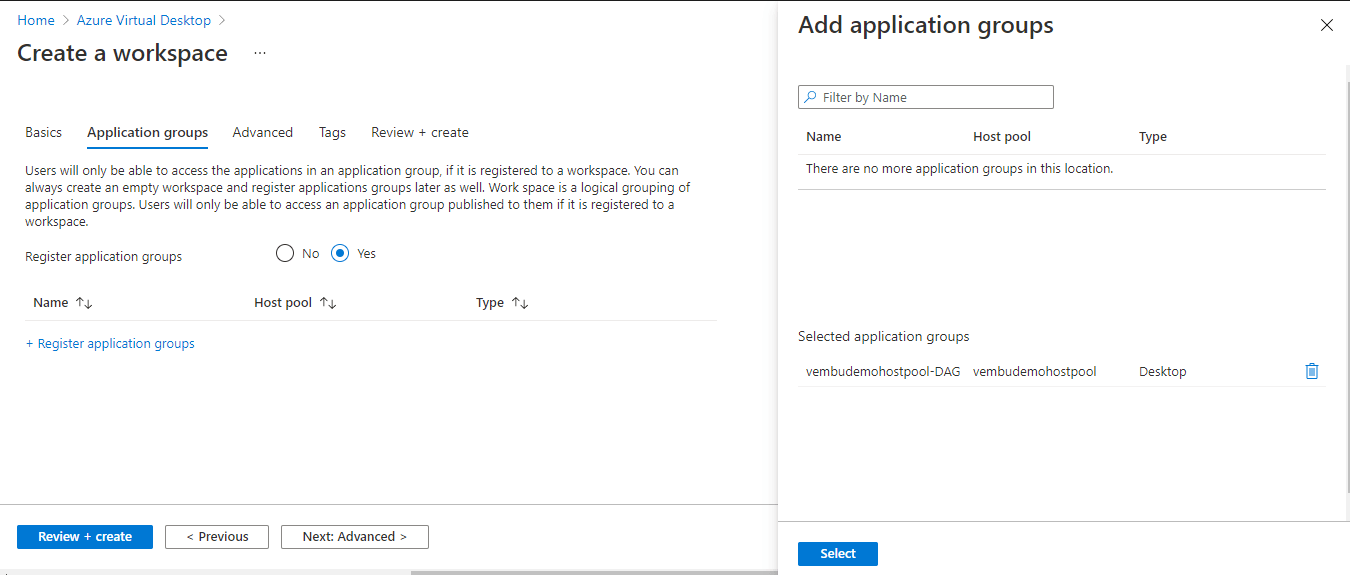The height and width of the screenshot is (575, 1350).
Task: Navigate to the Home breadcrumb
Action: click(36, 20)
